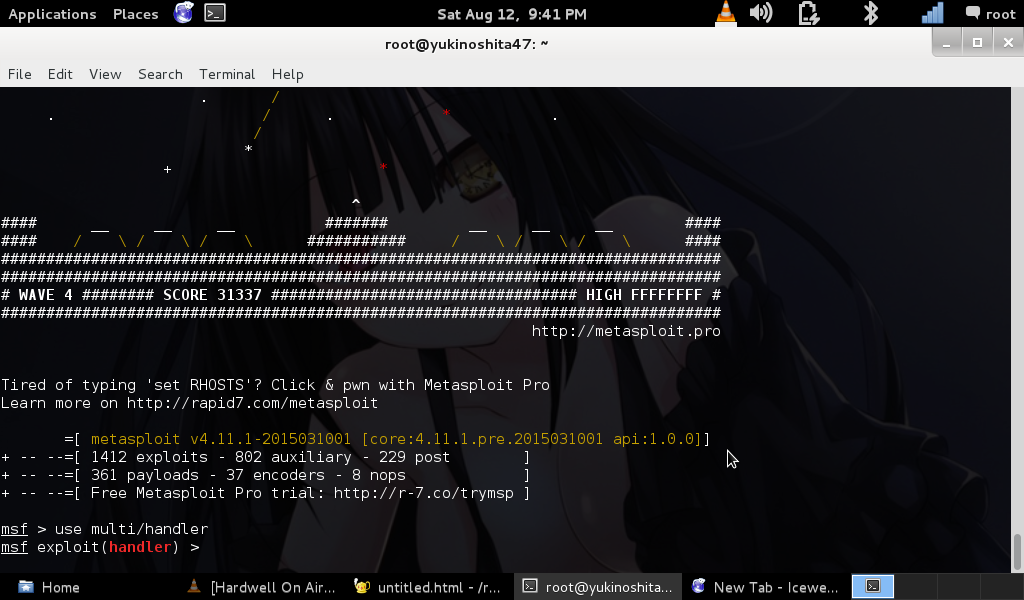Screen dimensions: 1024x600
Task: Switch to New Tab Iceweasel window
Action: pyautogui.click(x=765, y=587)
